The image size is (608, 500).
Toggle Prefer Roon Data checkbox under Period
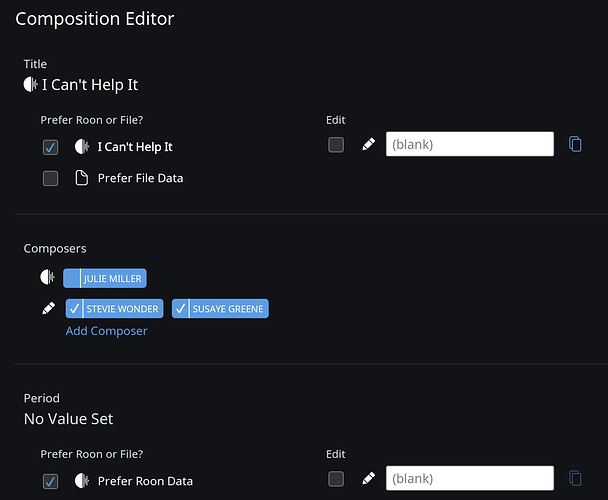point(50,481)
